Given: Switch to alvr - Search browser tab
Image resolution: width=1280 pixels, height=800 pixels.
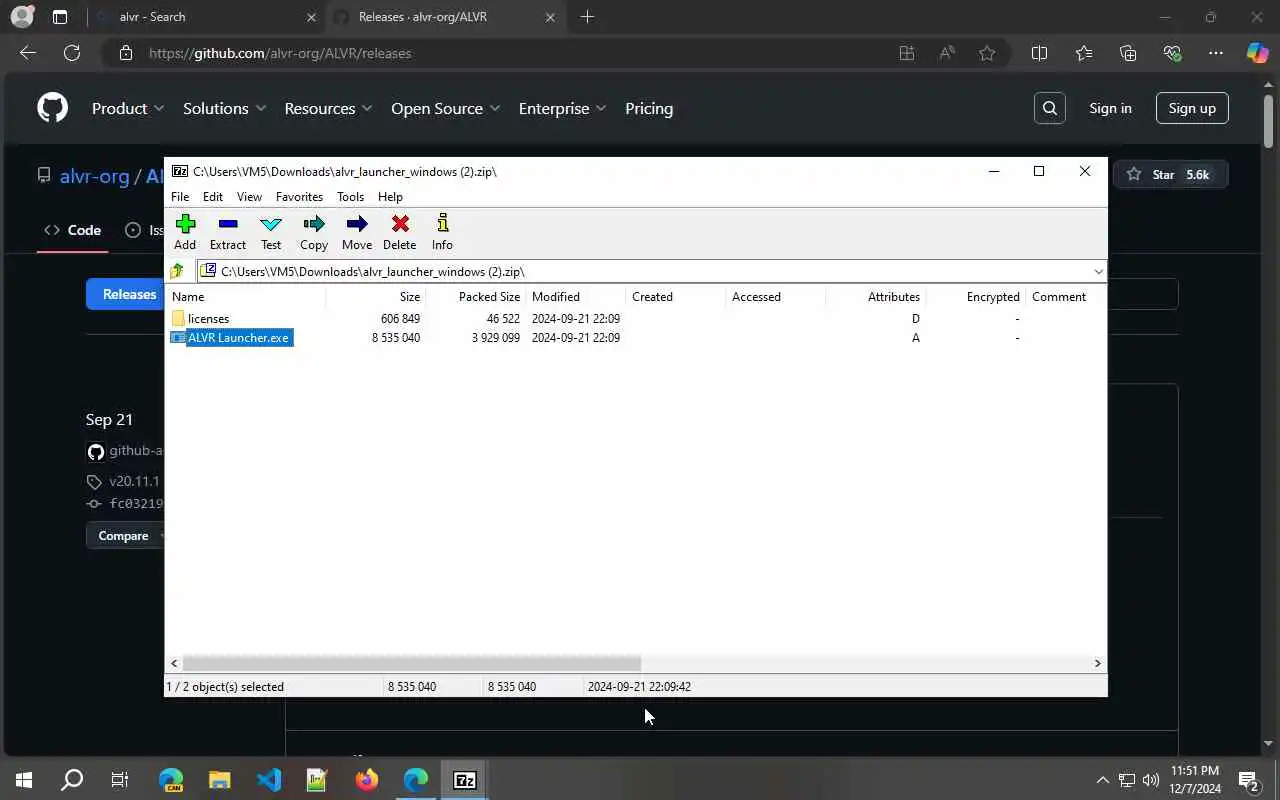Looking at the screenshot, I should click(x=205, y=17).
